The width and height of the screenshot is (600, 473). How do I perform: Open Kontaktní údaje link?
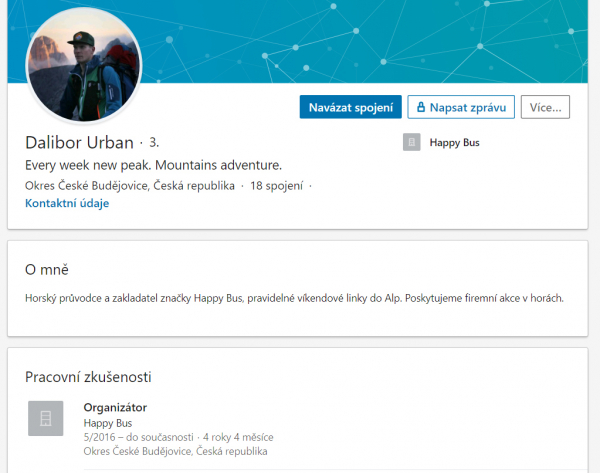[67, 203]
